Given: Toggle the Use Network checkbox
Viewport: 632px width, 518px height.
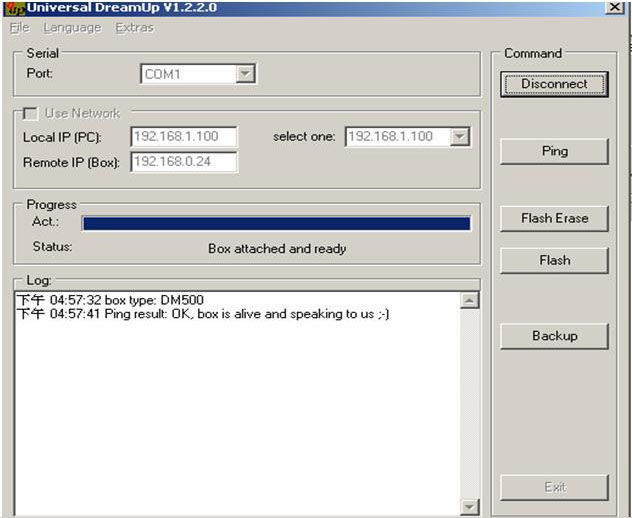Looking at the screenshot, I should click(x=31, y=113).
